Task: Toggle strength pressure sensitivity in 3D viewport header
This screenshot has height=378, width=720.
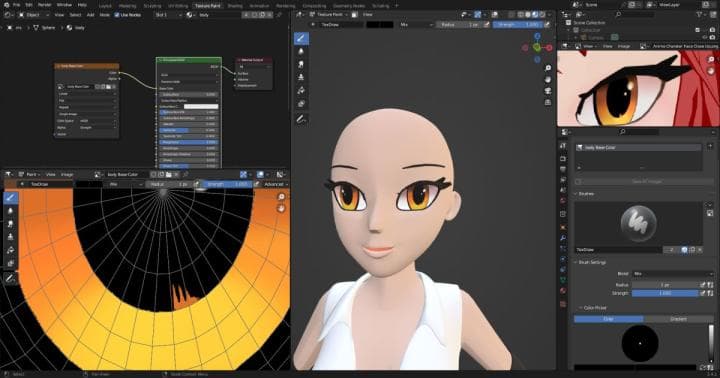Action: 547,24
